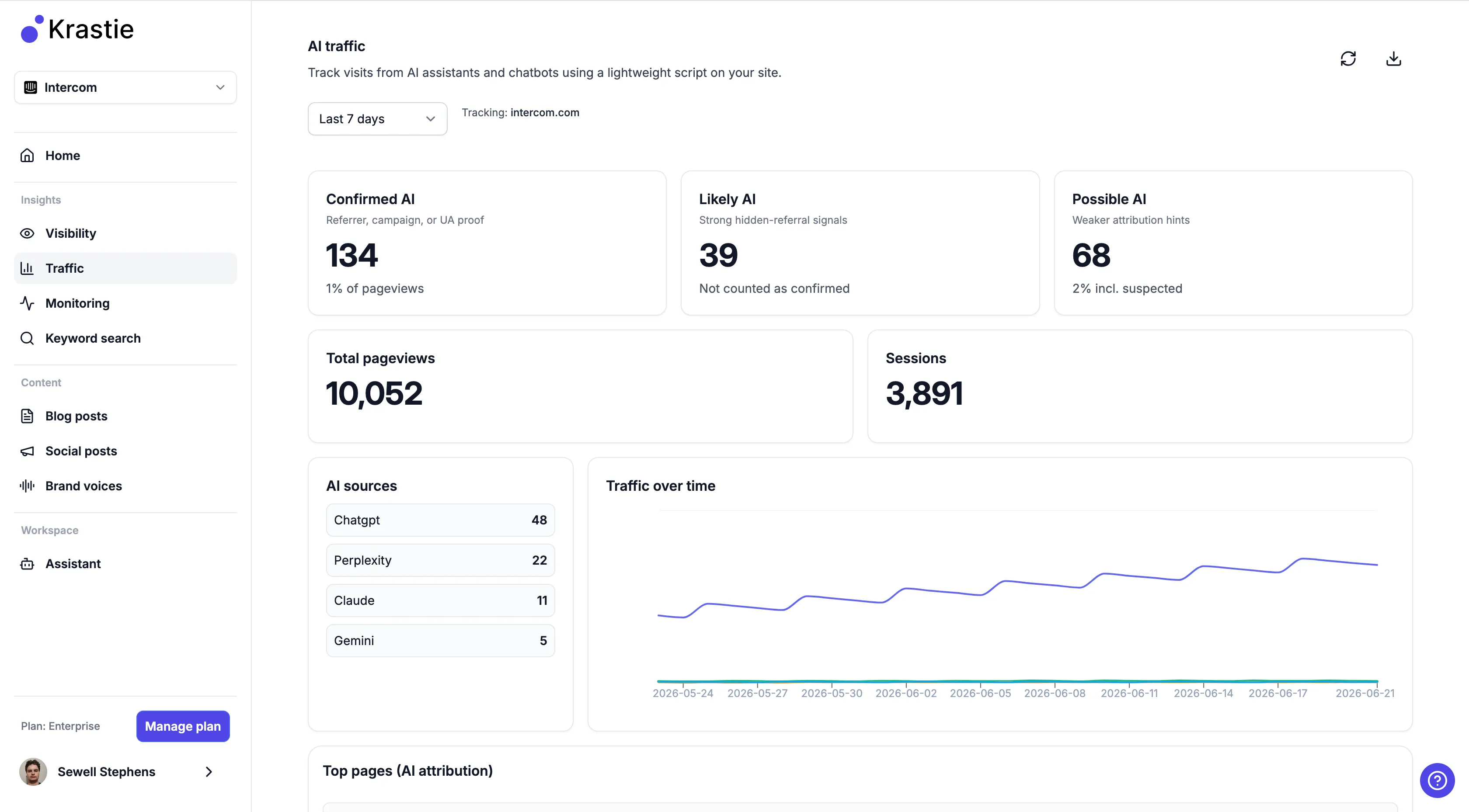Click the Possible AI value 68
Viewport: 1469px width, 812px height.
coord(1092,255)
